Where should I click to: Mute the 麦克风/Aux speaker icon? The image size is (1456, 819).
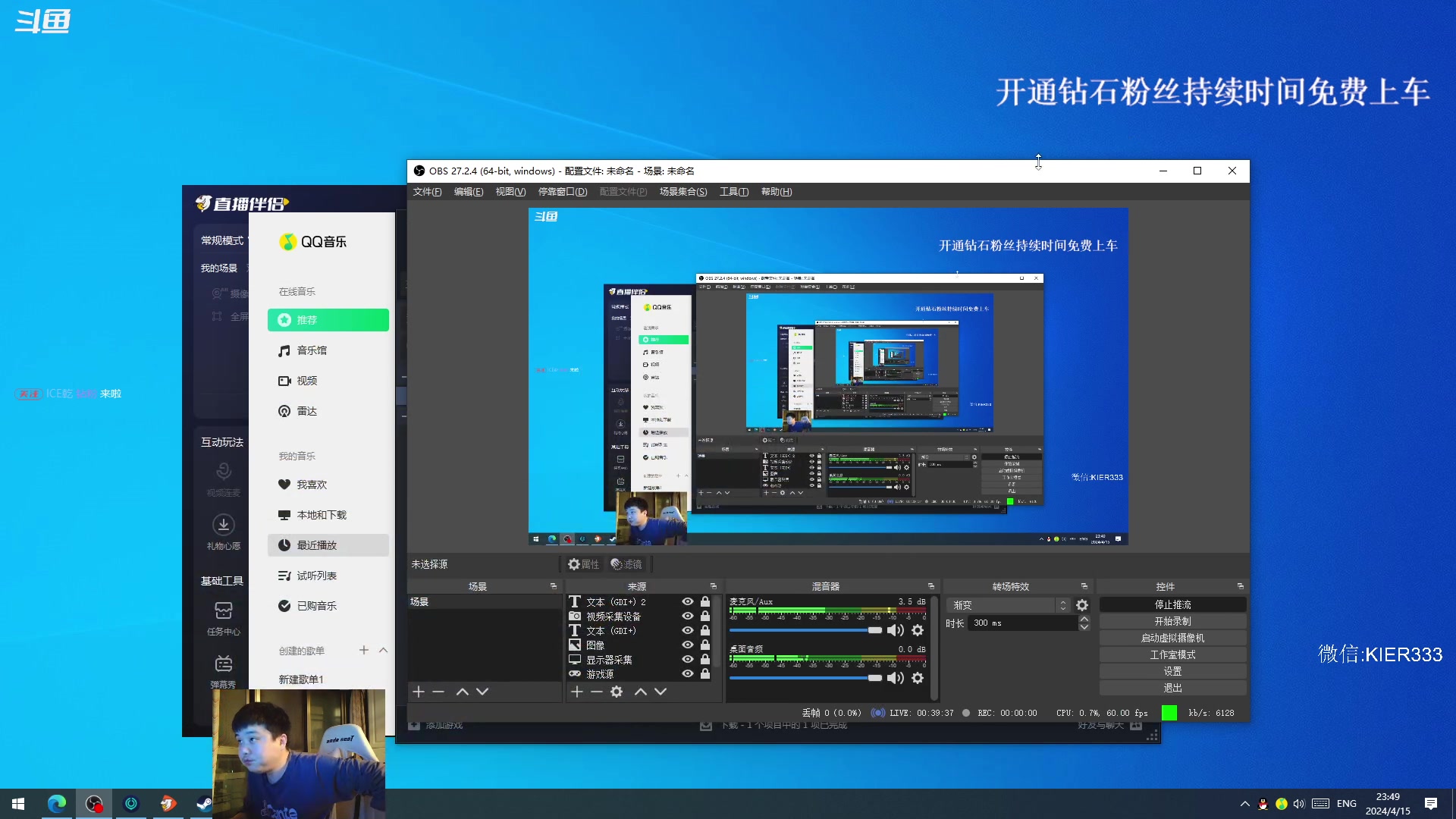(x=896, y=630)
